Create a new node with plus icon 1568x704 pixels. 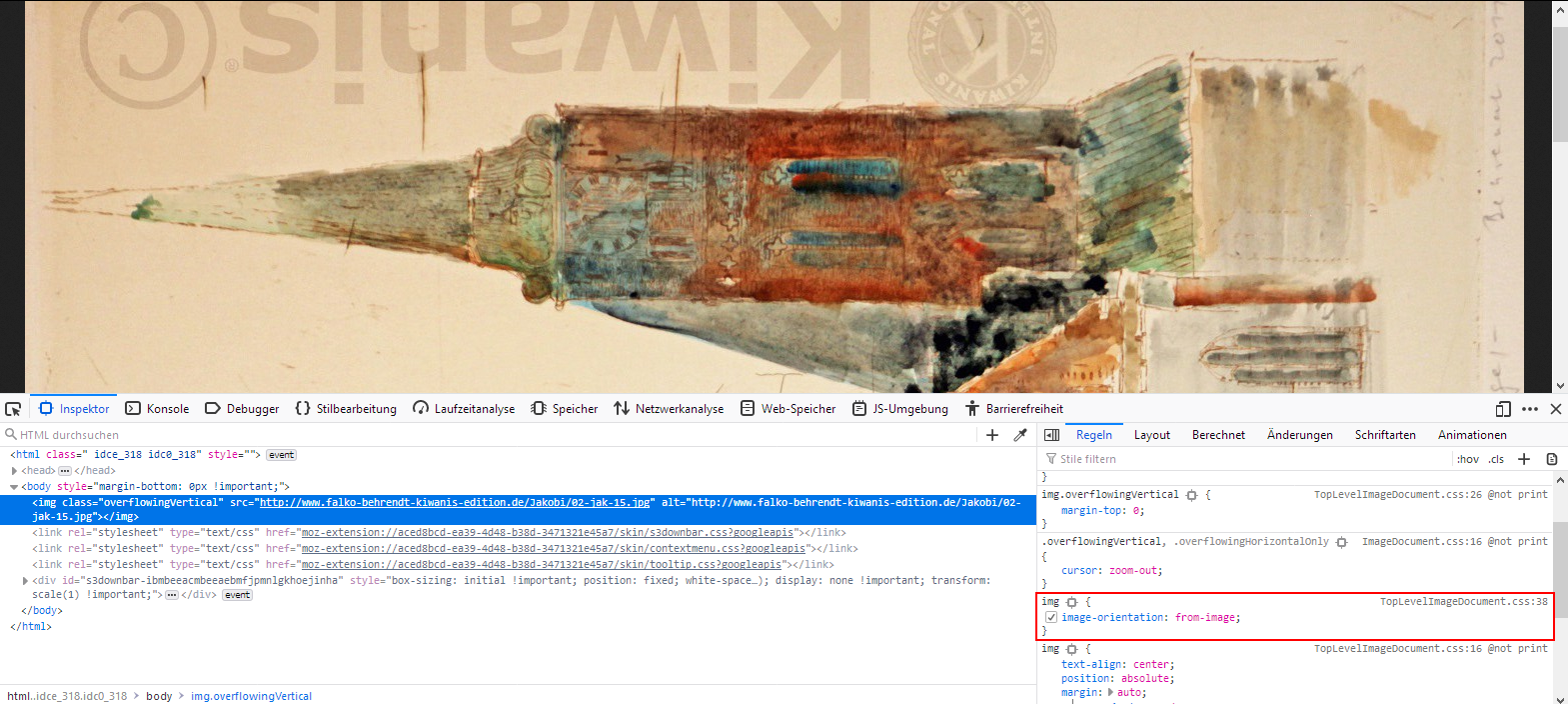[992, 435]
